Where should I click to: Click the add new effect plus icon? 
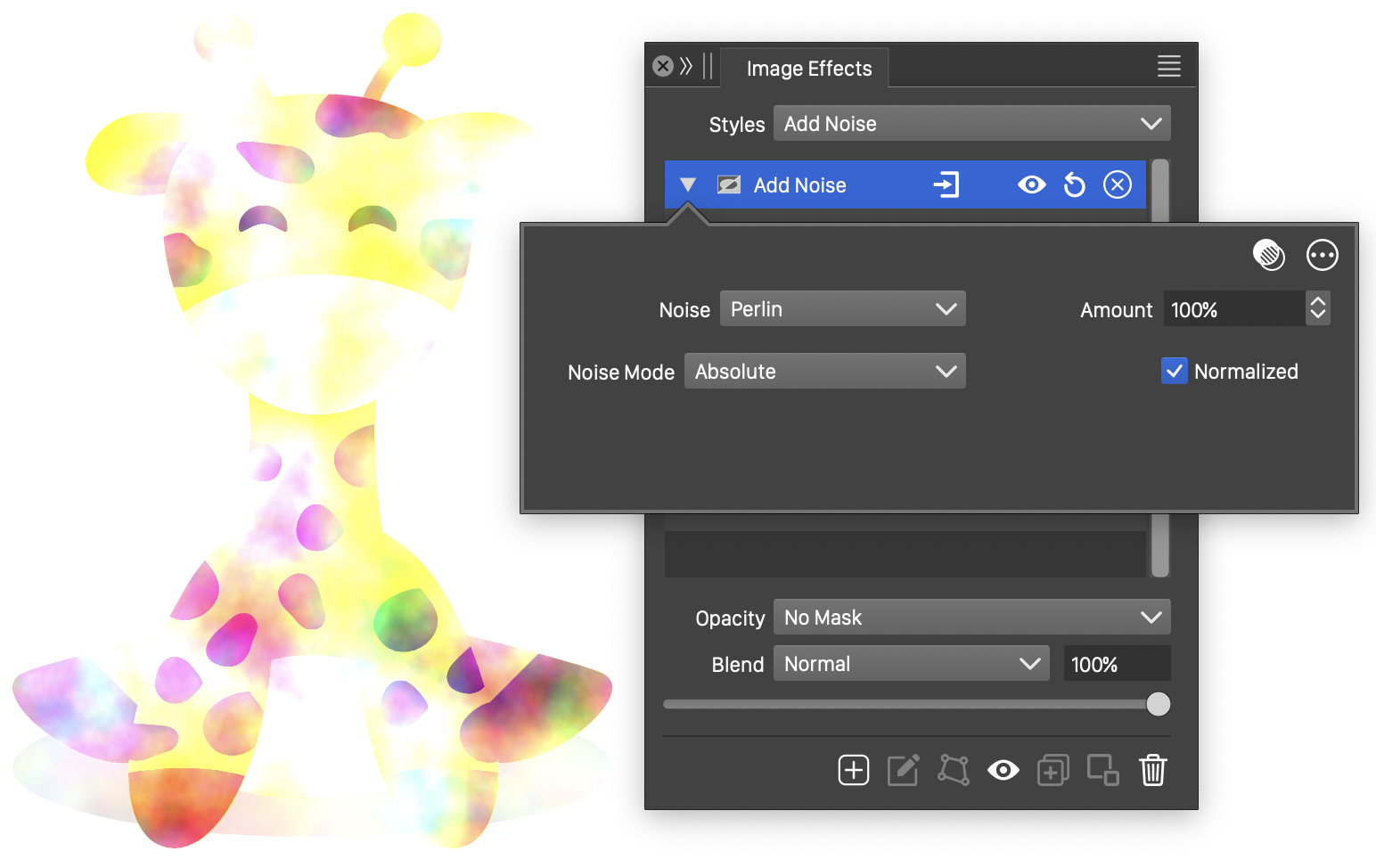[853, 770]
